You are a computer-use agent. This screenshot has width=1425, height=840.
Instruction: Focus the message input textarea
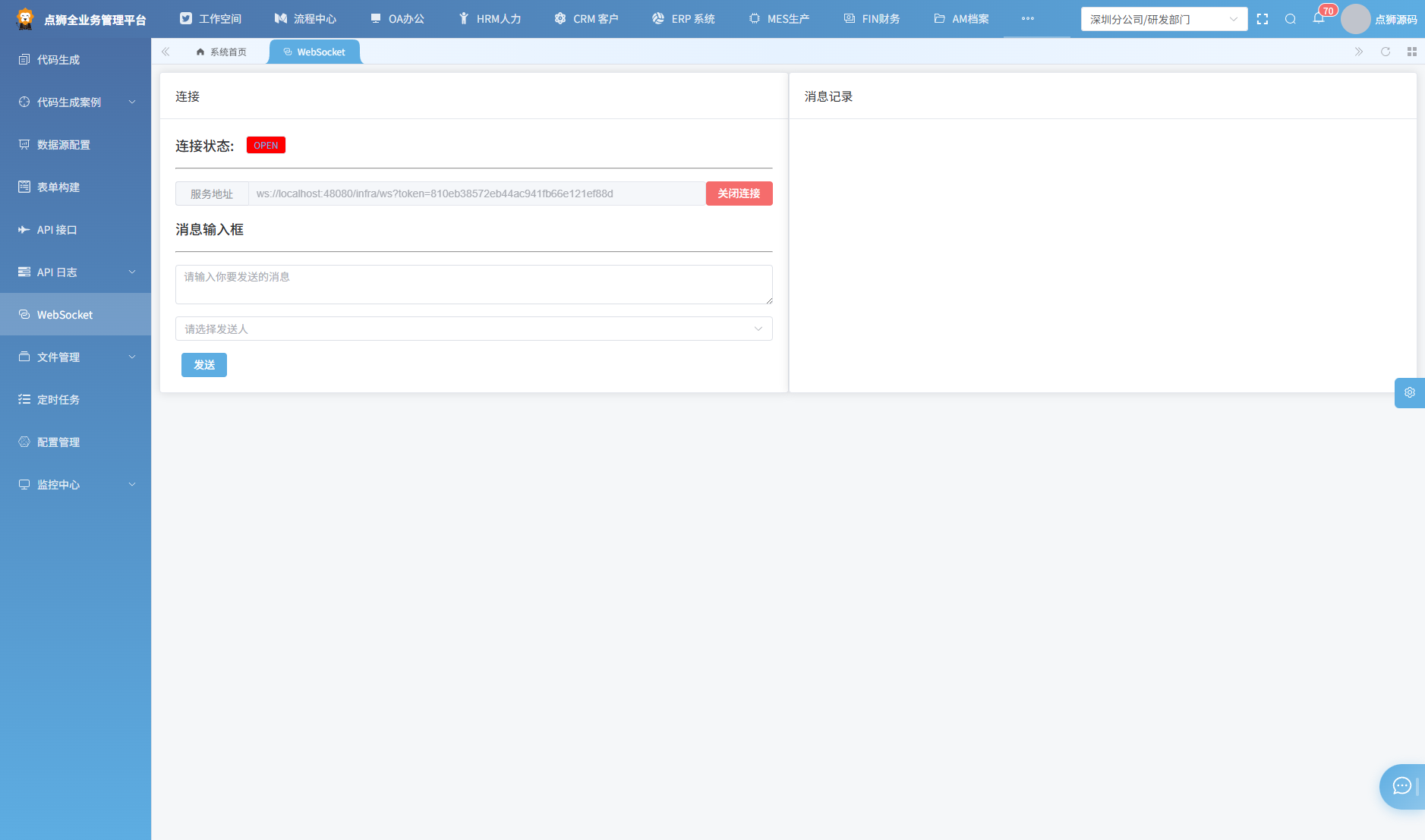coord(474,285)
